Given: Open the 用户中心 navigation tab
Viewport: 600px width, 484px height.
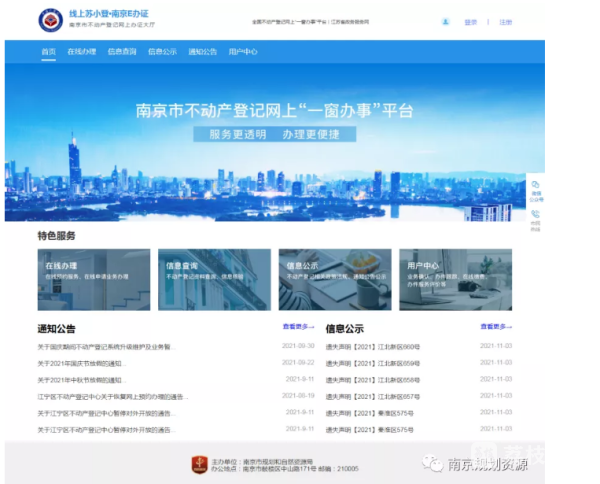Looking at the screenshot, I should coord(242,50).
